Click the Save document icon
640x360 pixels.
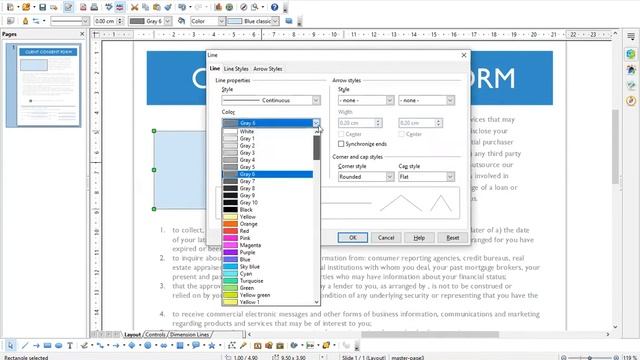tap(42, 7)
